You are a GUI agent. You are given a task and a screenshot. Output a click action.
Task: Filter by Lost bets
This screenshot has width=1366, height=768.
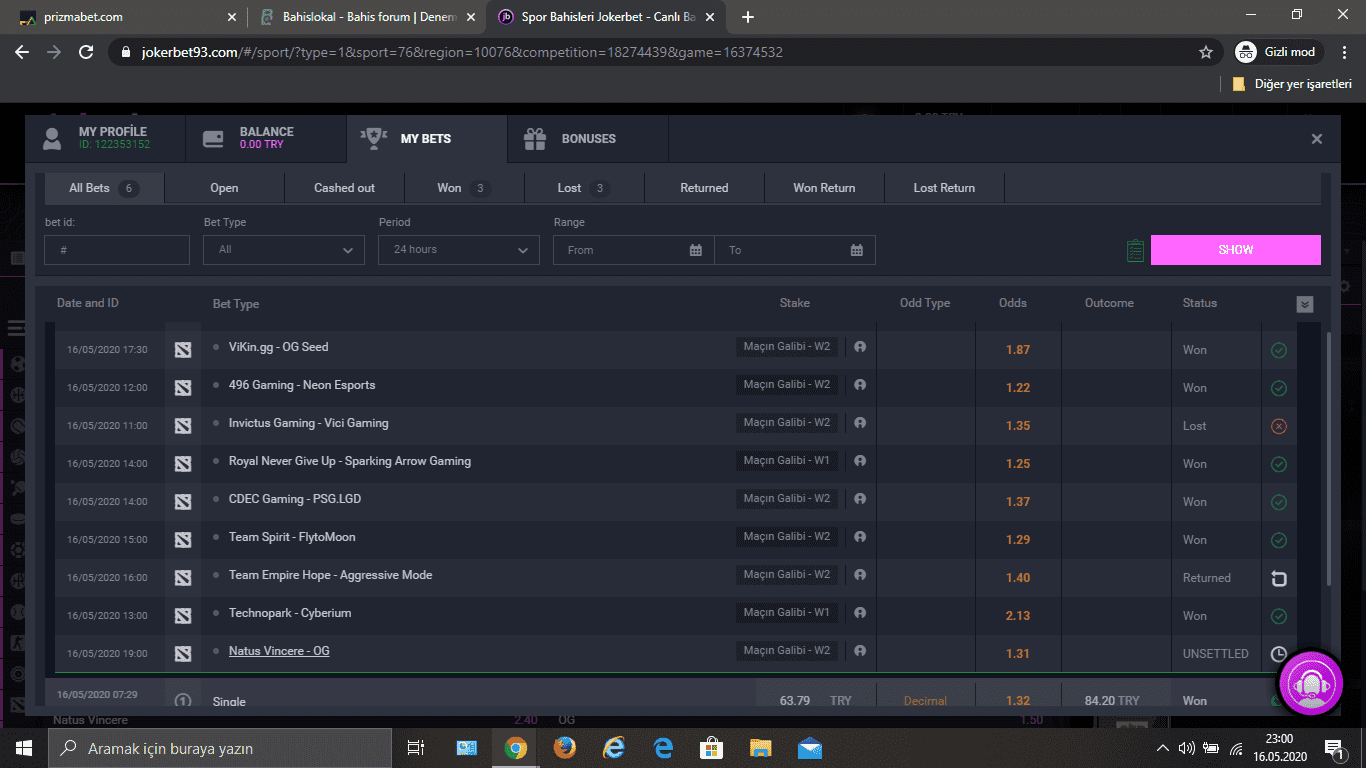pos(584,188)
